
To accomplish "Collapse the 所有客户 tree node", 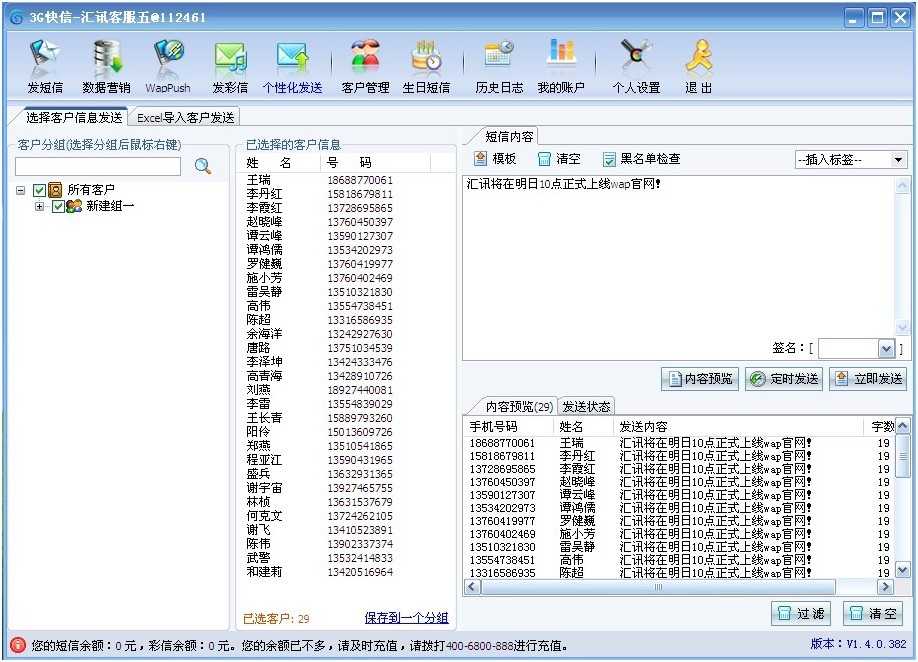I will point(20,190).
